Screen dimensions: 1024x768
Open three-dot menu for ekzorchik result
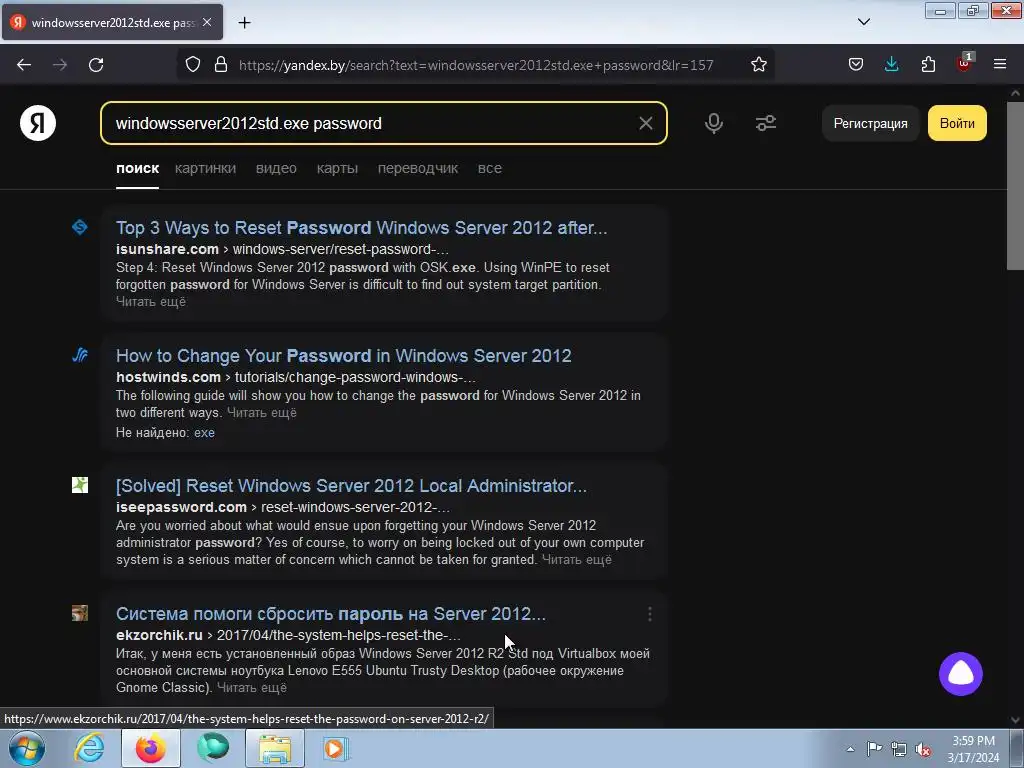click(649, 614)
